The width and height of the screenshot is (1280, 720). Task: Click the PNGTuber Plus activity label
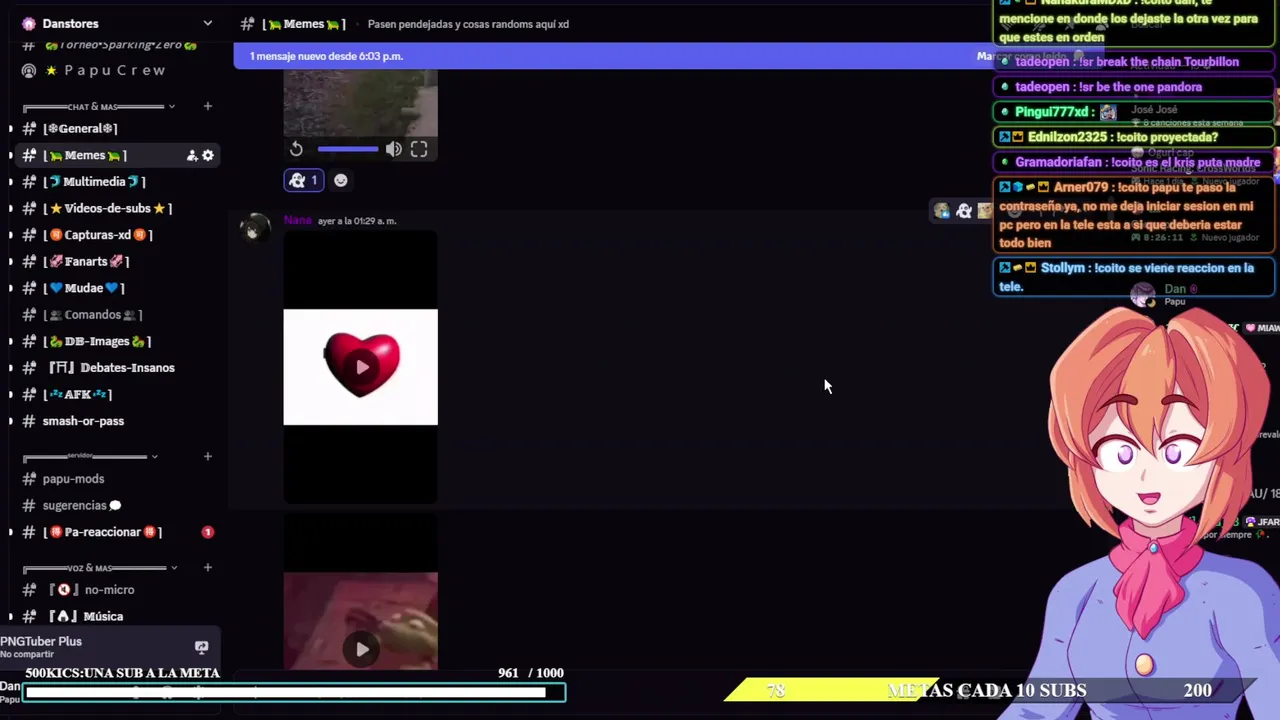[41, 641]
